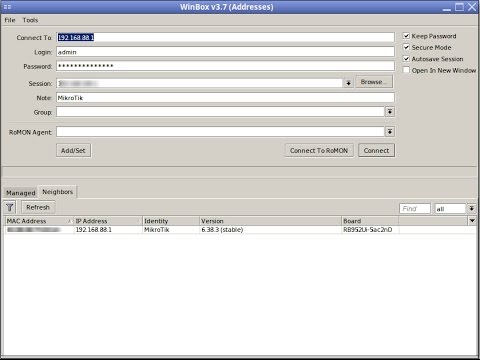Open the window menu icon in title bar

[x=7, y=7]
